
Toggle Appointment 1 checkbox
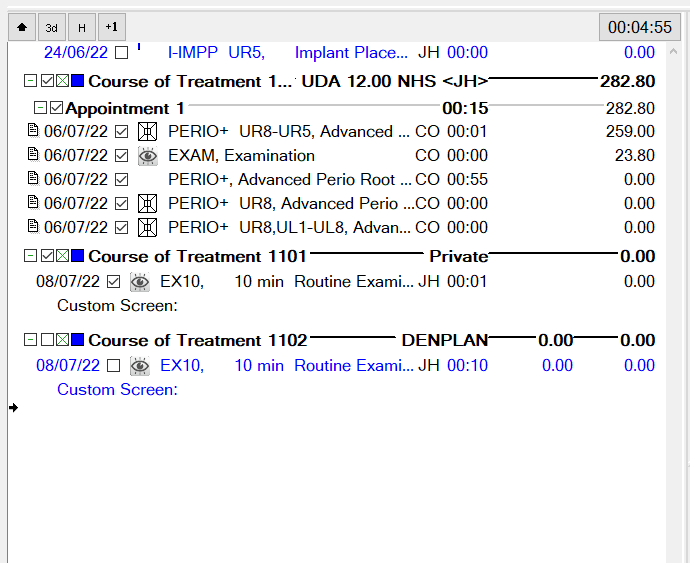[56, 107]
